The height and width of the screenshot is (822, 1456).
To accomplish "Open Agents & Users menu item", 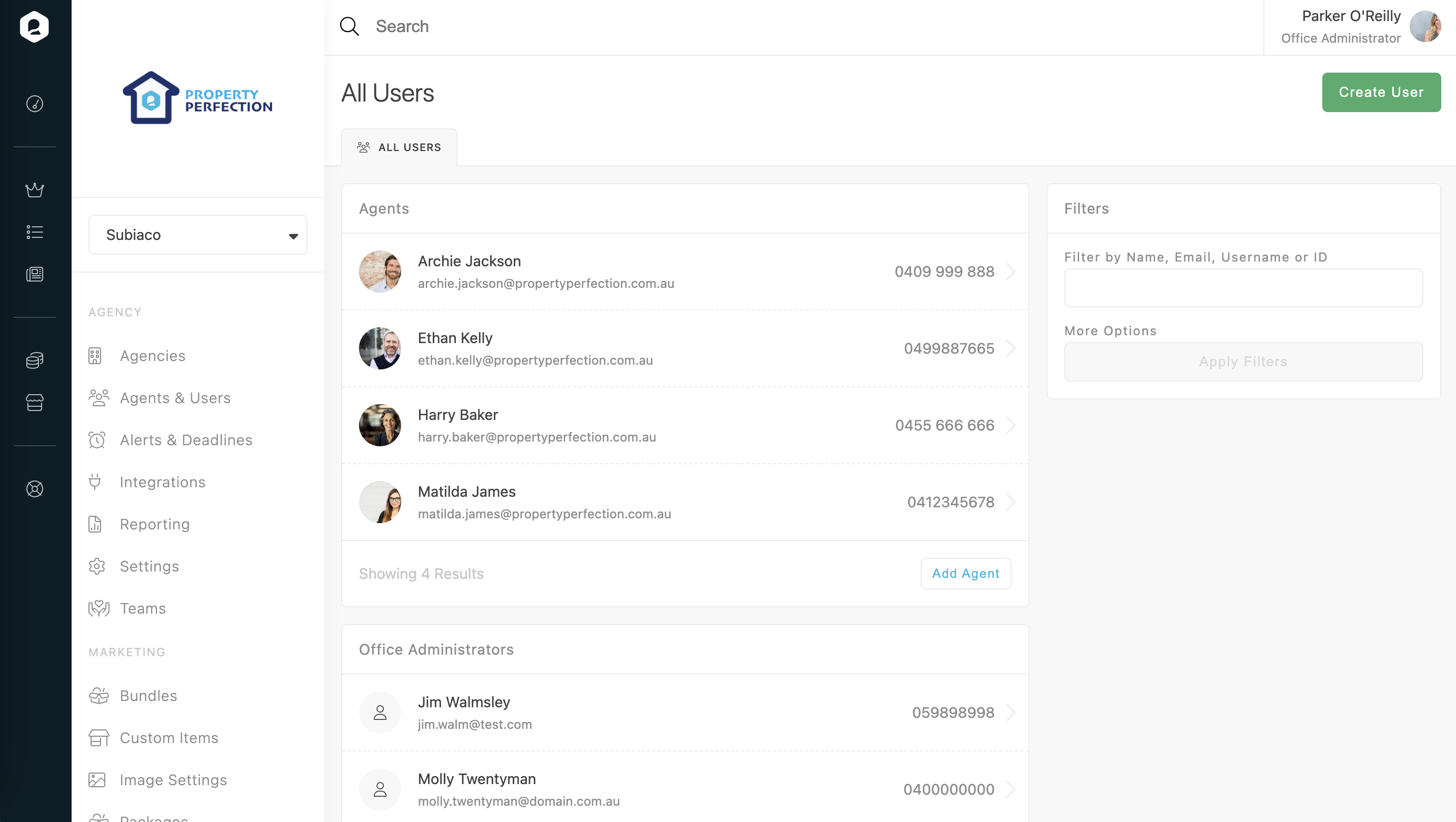I will click(x=175, y=398).
